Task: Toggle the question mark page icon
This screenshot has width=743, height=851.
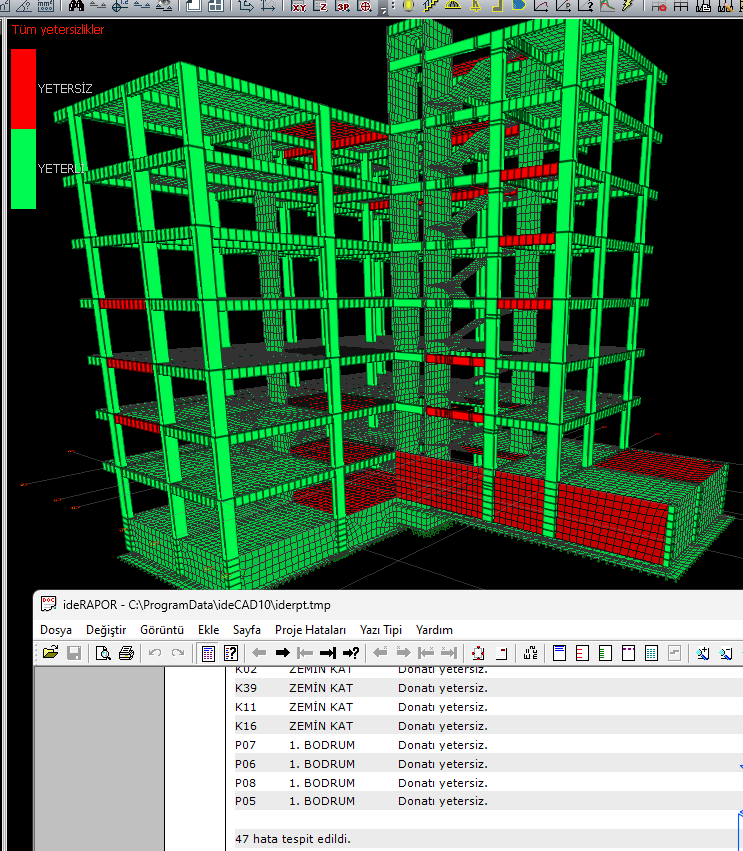Action: 231,653
